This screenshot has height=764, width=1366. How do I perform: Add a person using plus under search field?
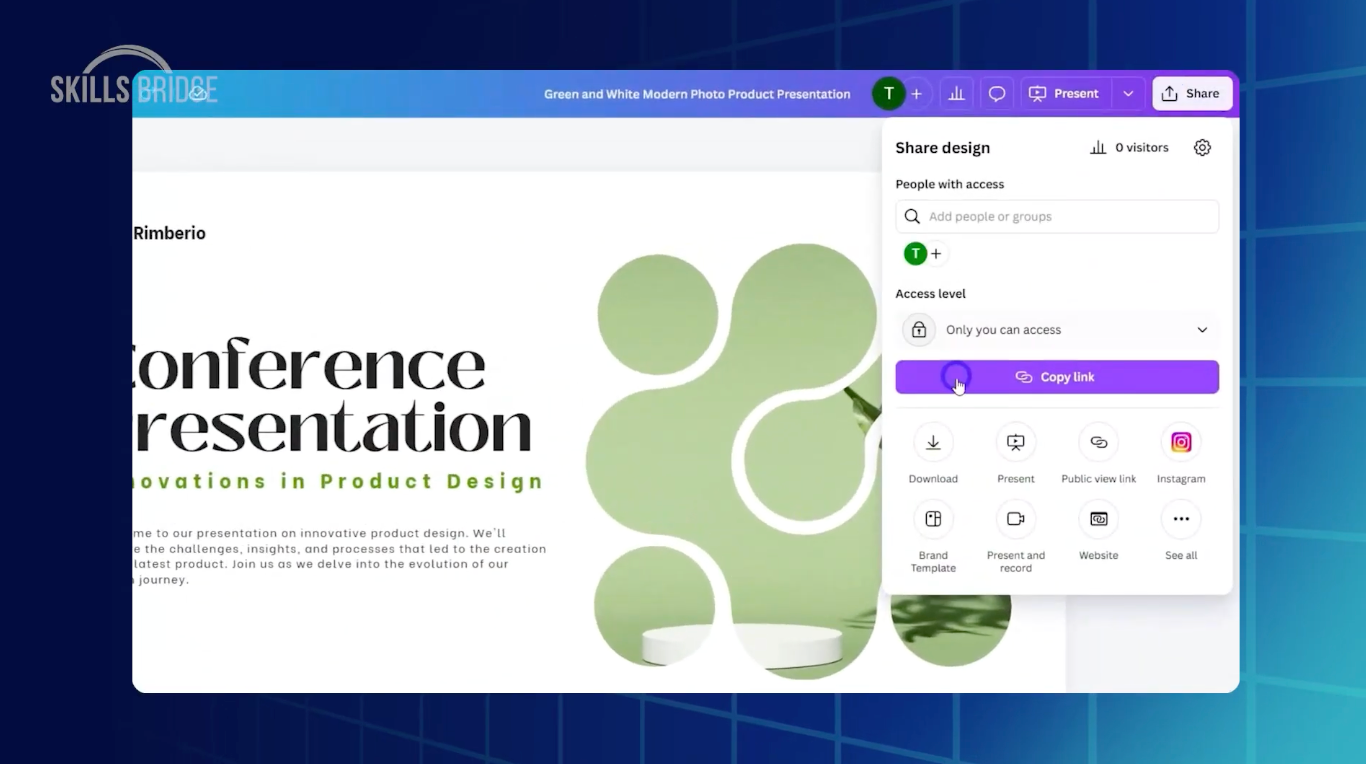pos(936,254)
